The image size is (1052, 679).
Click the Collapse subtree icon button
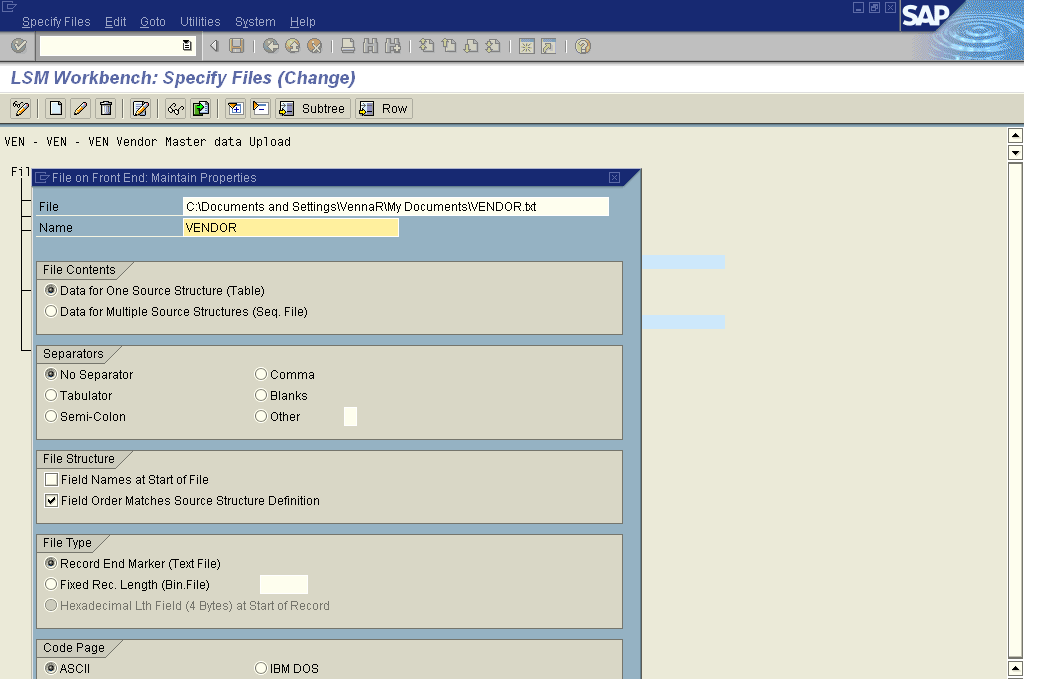(x=260, y=108)
